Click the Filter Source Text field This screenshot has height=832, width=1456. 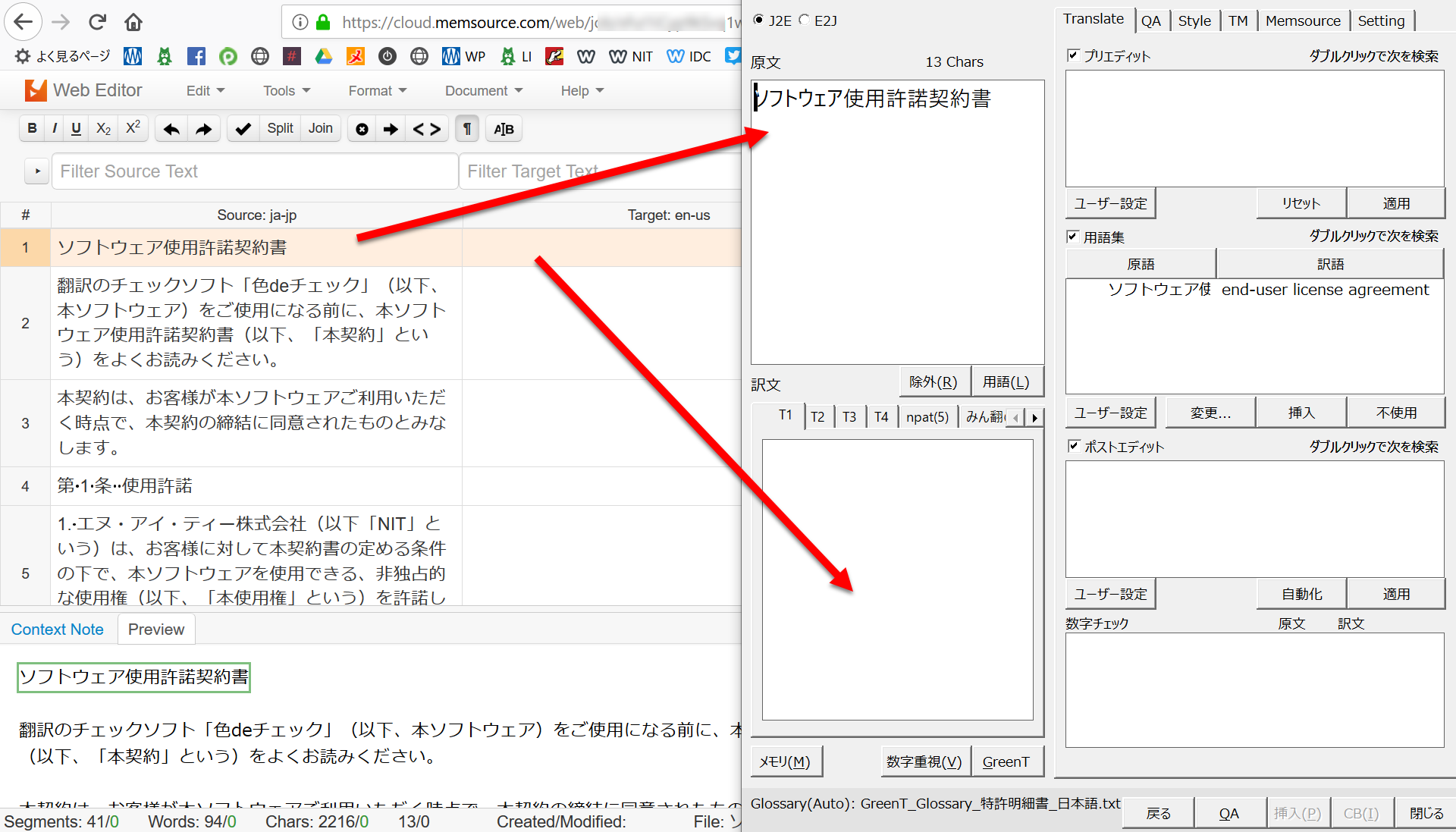[x=254, y=171]
